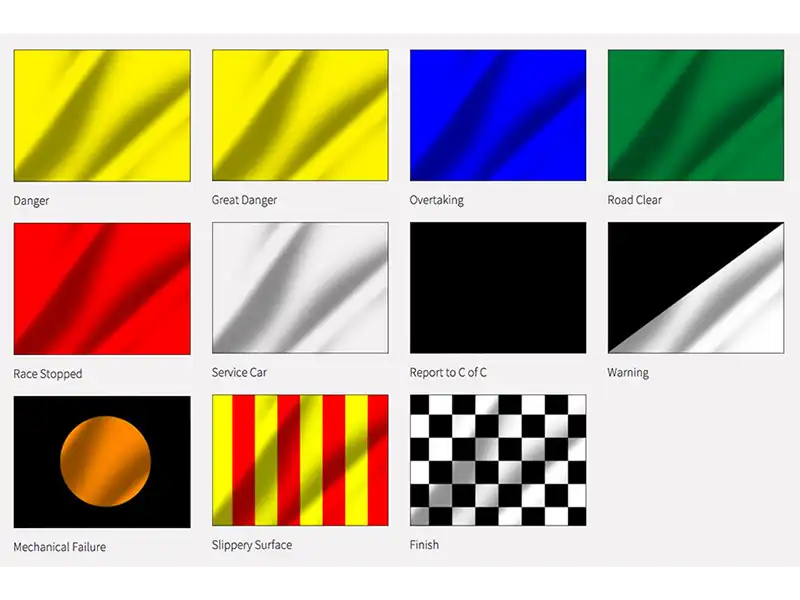800x600 pixels.
Task: Open the Mechanical Failure flag with orange circle
Action: (x=100, y=460)
